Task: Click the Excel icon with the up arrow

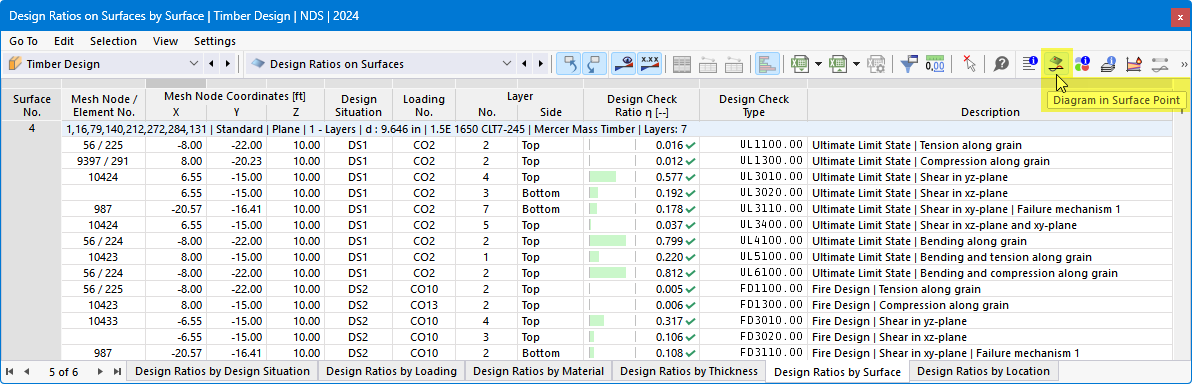Action: (x=838, y=64)
